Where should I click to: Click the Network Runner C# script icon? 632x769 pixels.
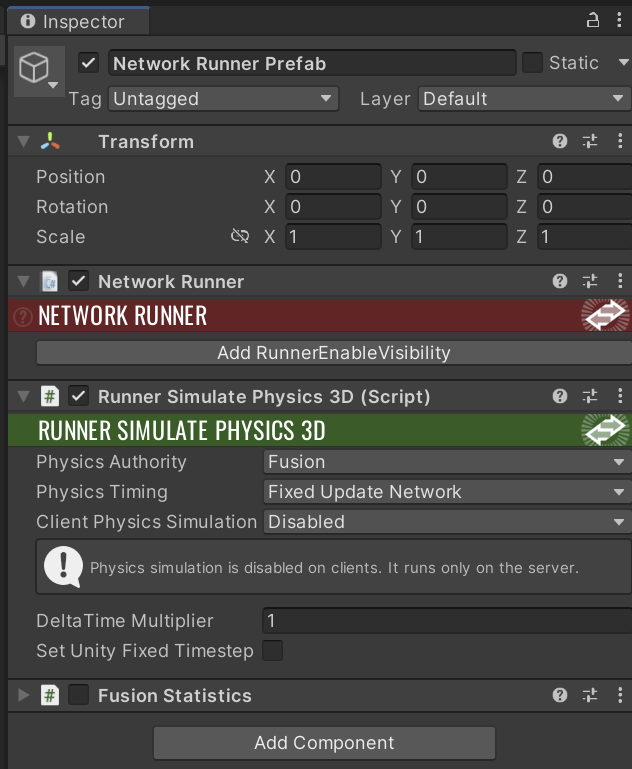(x=50, y=282)
